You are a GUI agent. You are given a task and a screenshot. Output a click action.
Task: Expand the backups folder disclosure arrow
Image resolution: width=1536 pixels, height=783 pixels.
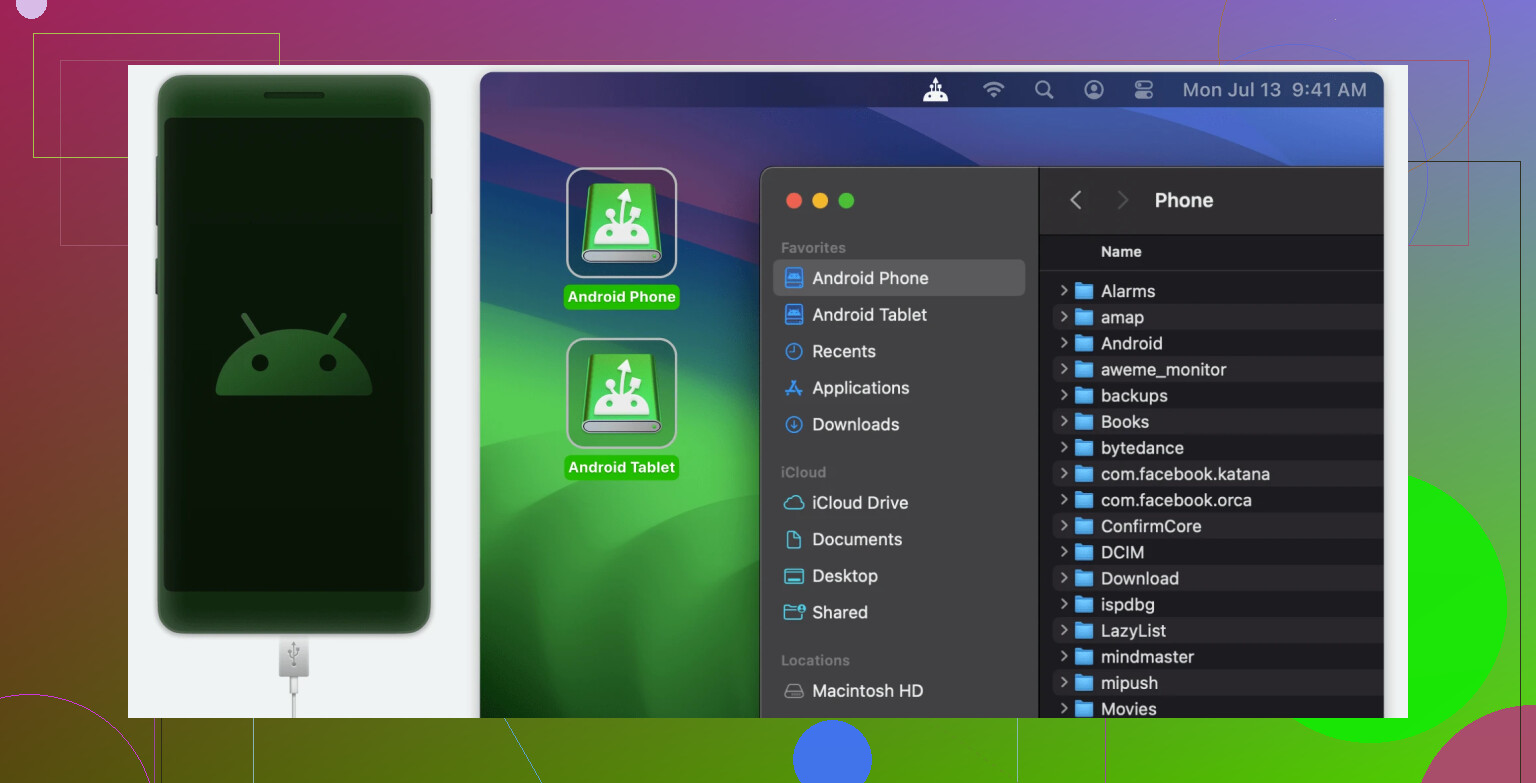pyautogui.click(x=1064, y=395)
